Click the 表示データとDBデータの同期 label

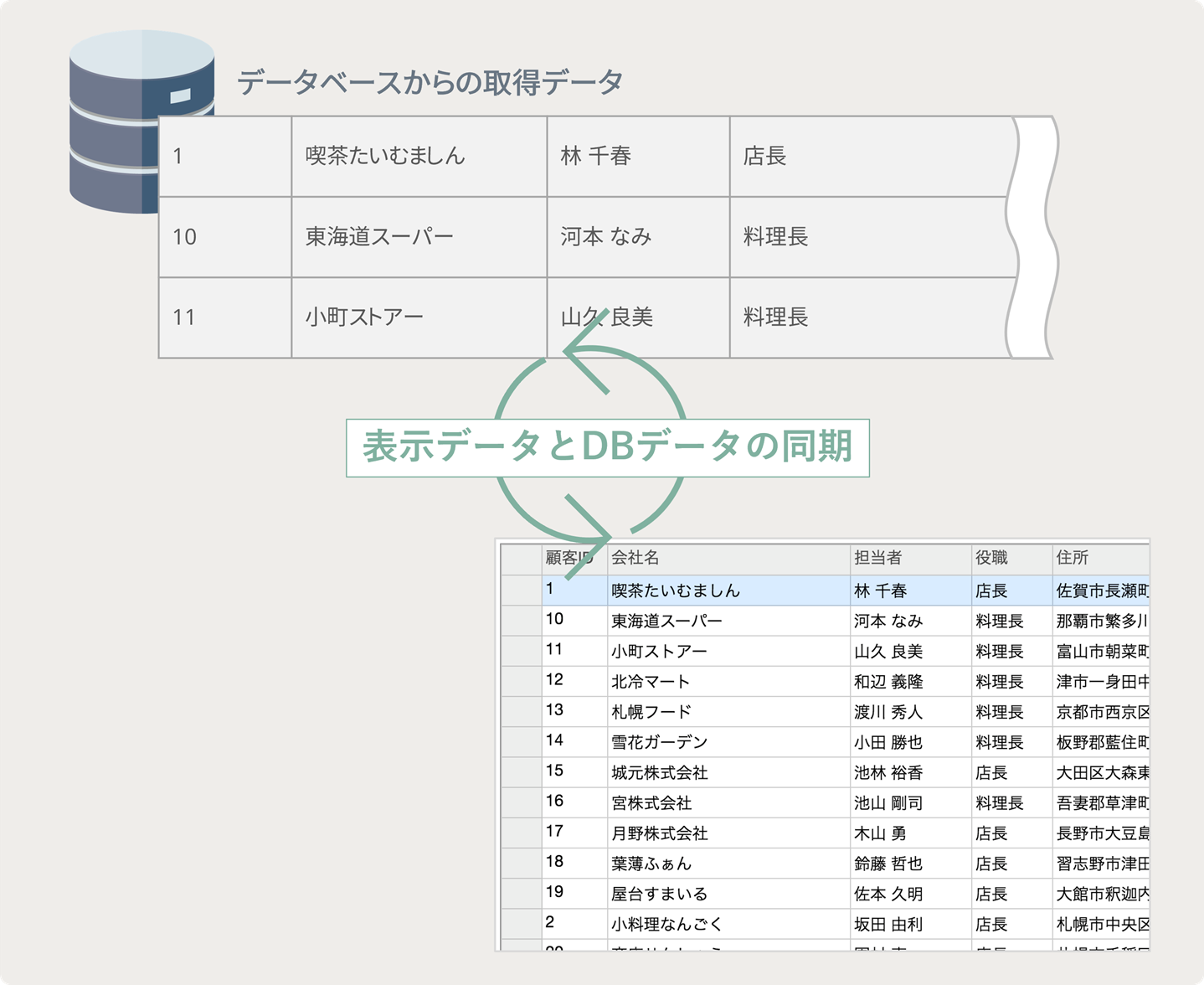(607, 447)
